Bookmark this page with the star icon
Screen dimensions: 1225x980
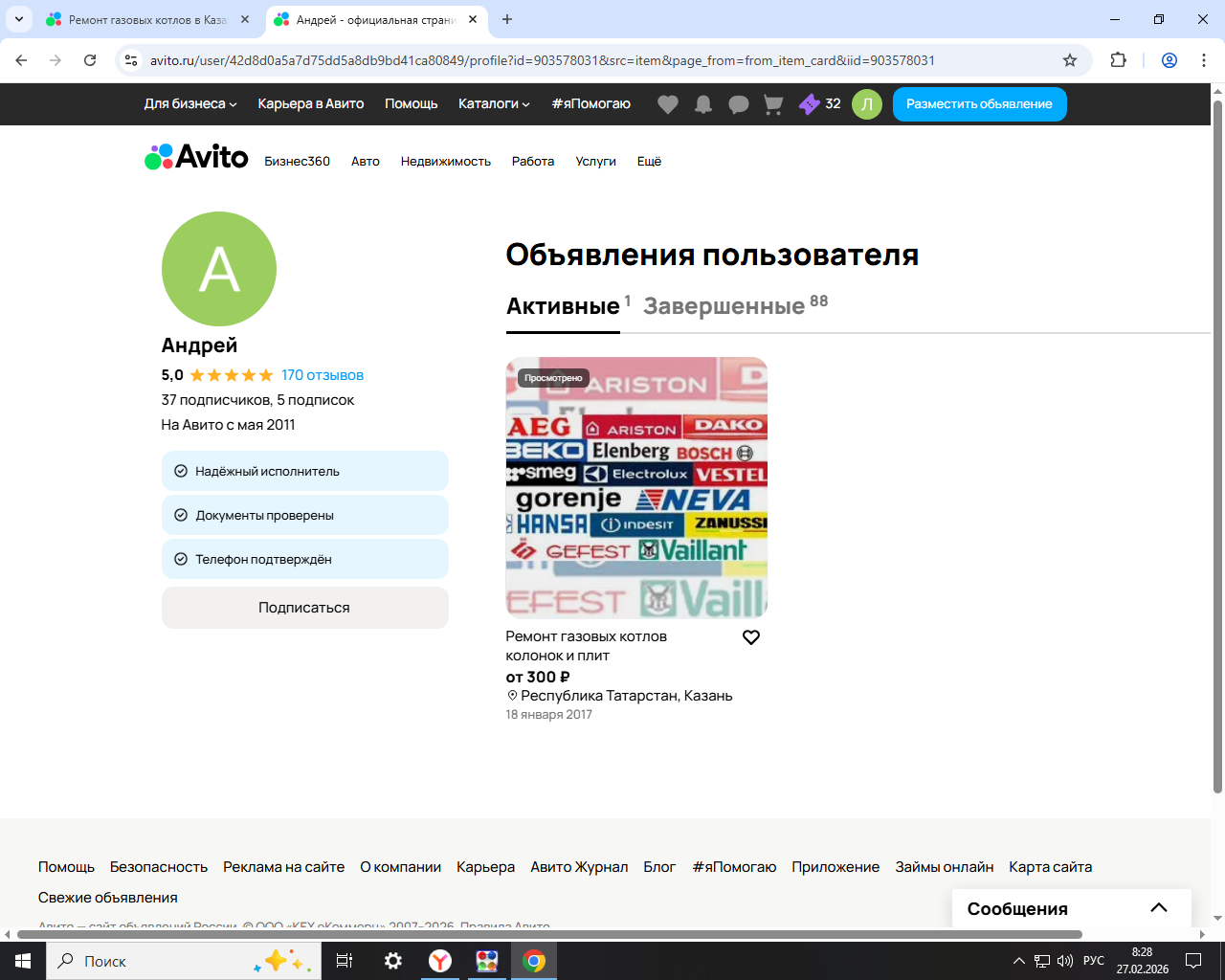(1070, 60)
